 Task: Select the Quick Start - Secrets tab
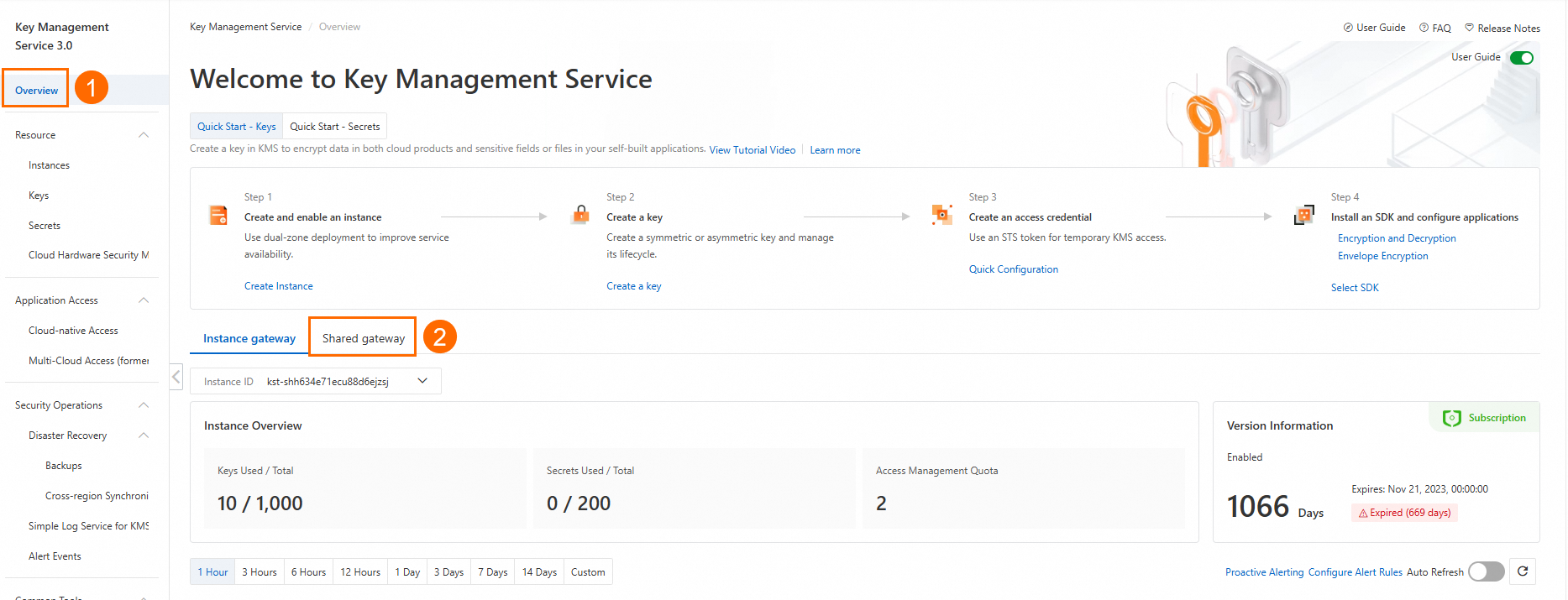334,127
